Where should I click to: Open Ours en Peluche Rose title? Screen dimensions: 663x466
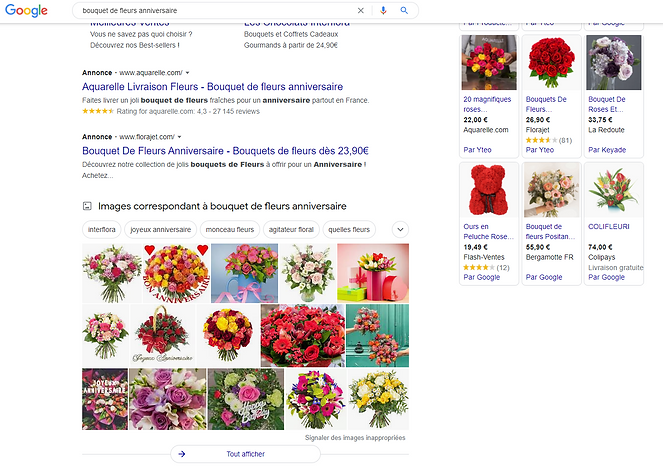[x=488, y=231]
